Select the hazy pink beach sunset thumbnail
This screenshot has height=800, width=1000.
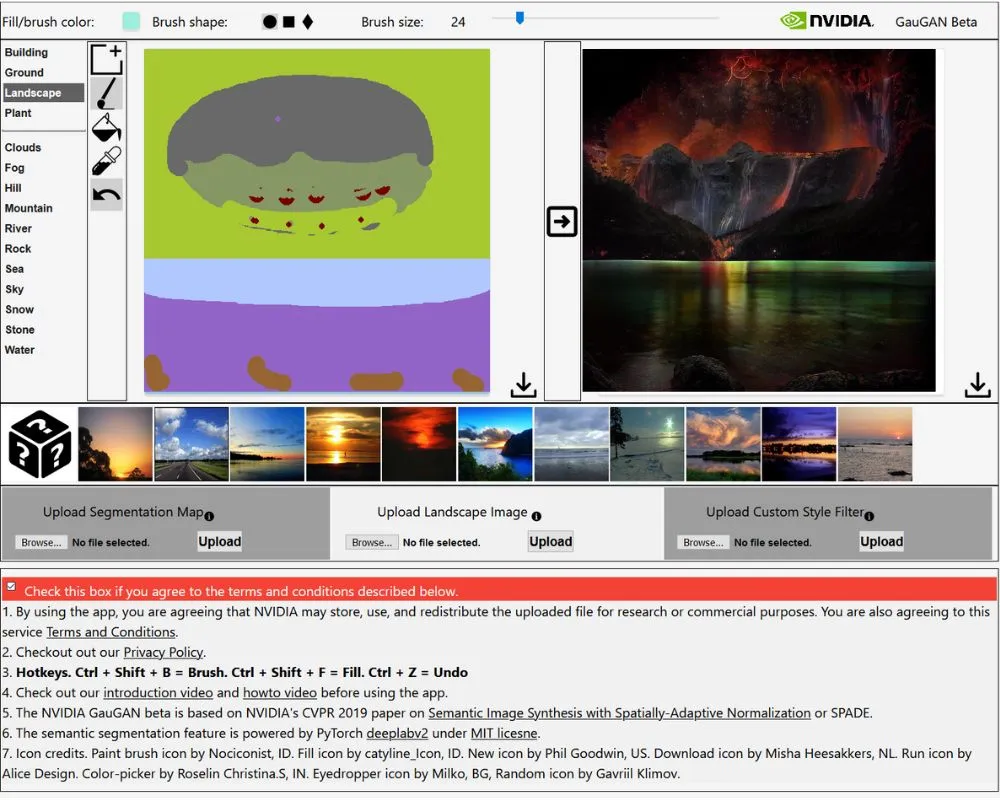875,444
